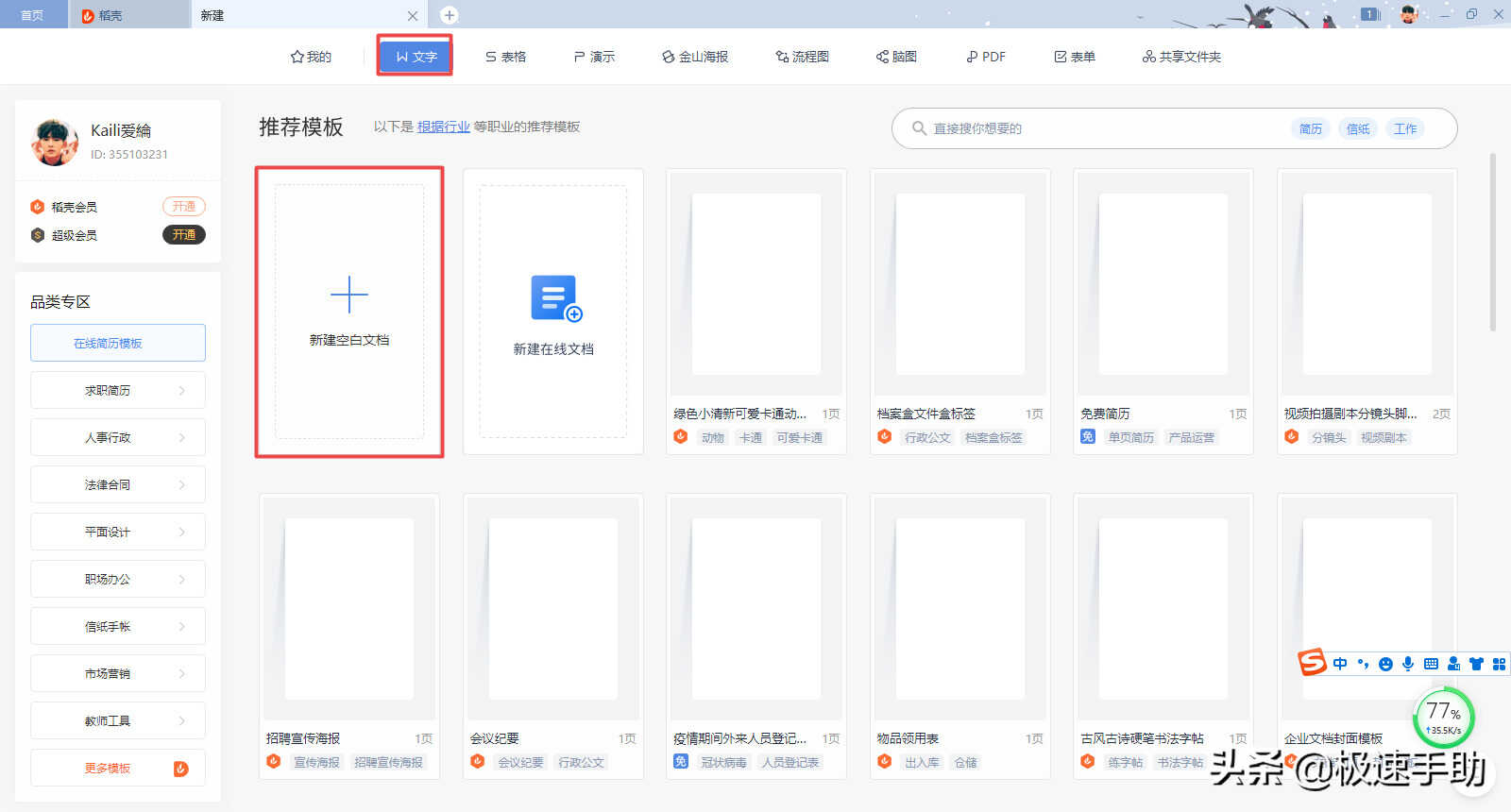The image size is (1511, 812).
Task: Open the Sogou soft keyboard icon
Action: tap(1431, 664)
